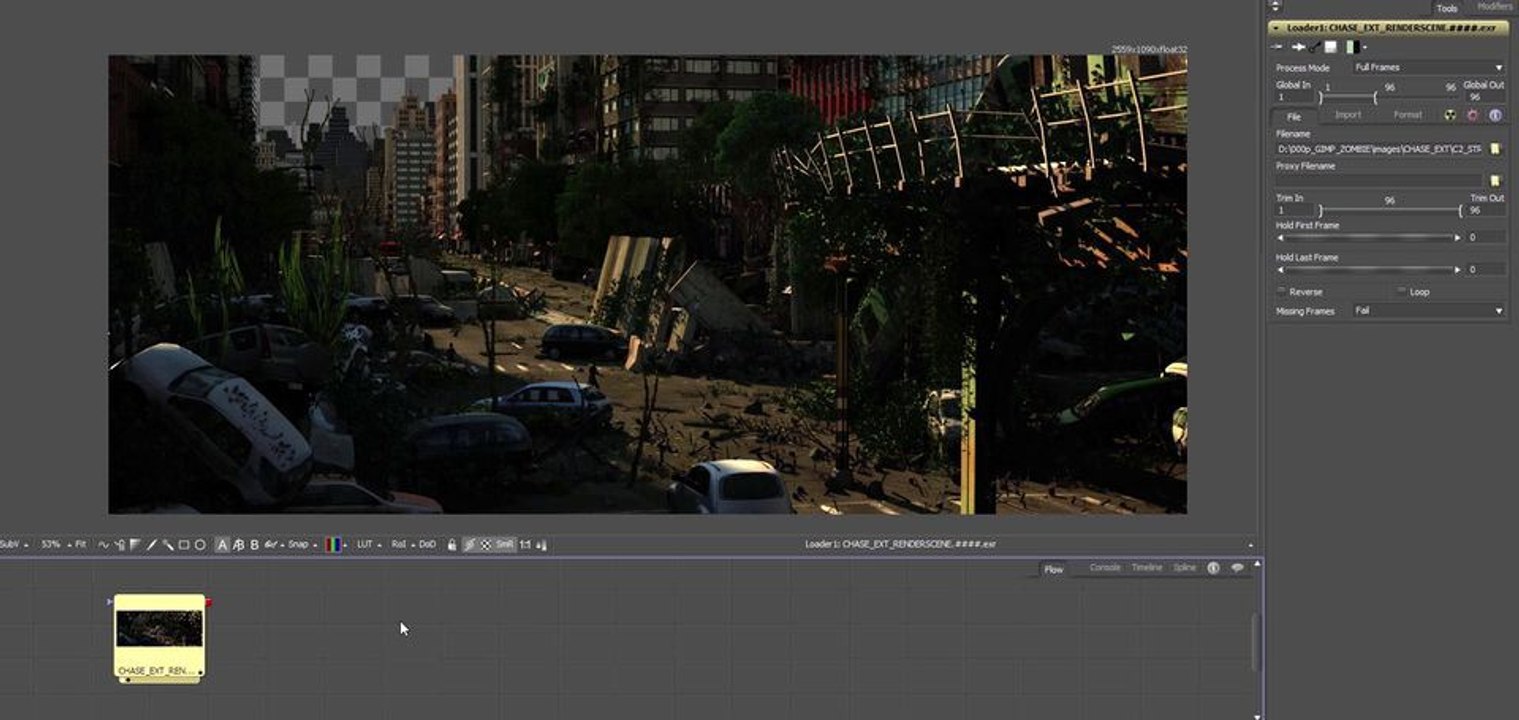This screenshot has height=720, width=1519.
Task: Select buffer B in the viewer
Action: (254, 545)
